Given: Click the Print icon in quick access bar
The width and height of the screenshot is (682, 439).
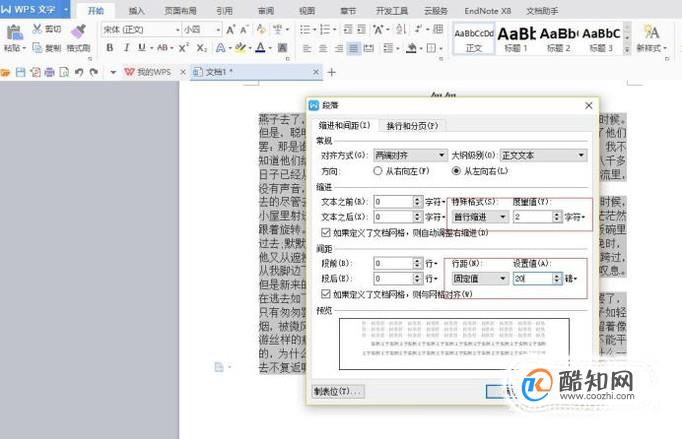Looking at the screenshot, I should (50, 72).
